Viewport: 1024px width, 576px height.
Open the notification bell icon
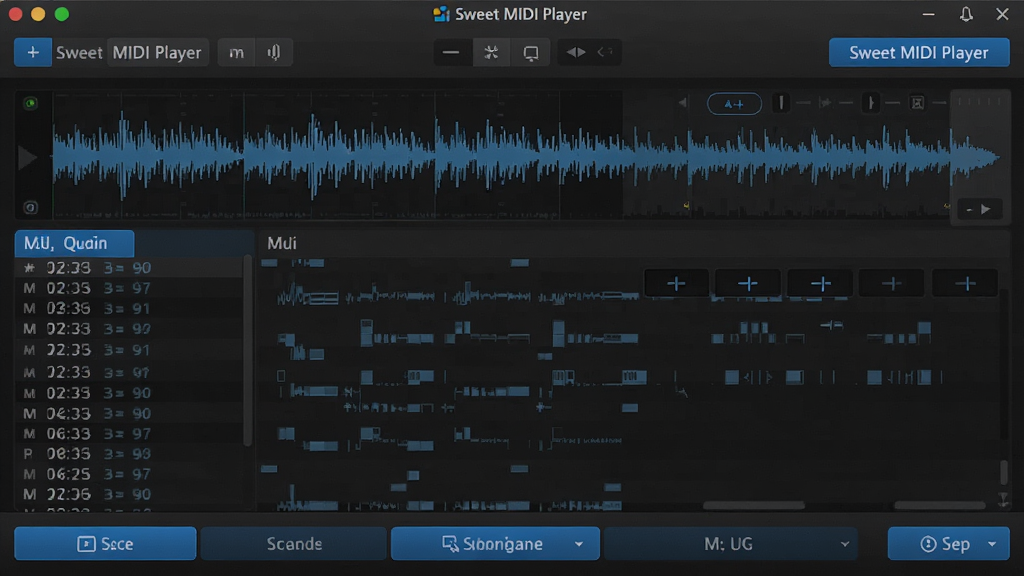coord(967,14)
